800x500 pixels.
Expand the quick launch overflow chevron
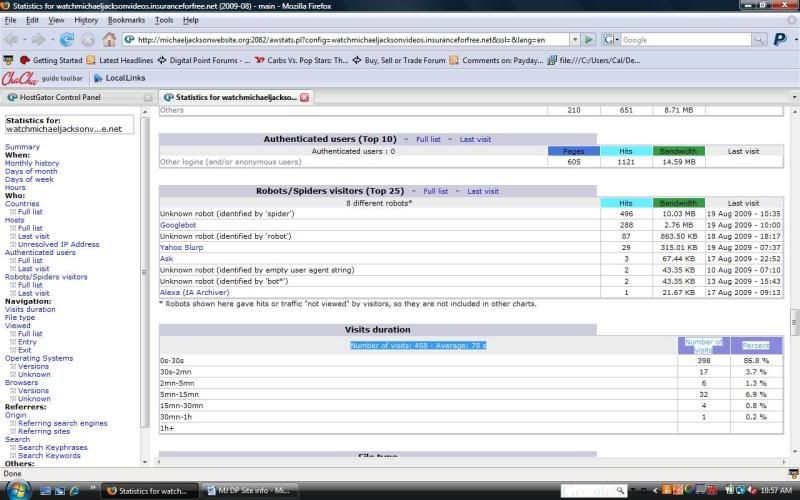coord(93,488)
